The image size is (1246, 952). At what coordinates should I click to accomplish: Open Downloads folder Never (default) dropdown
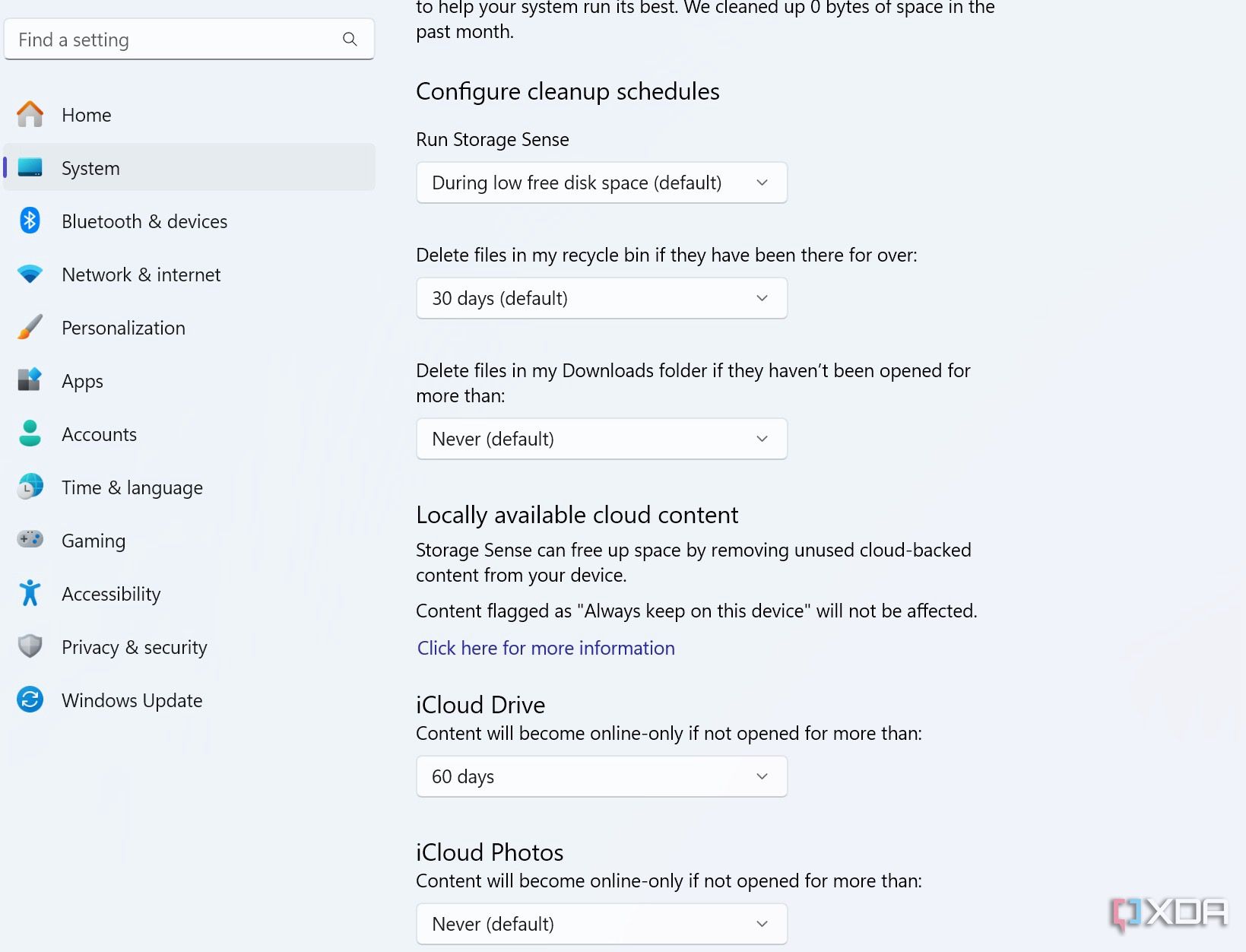601,439
